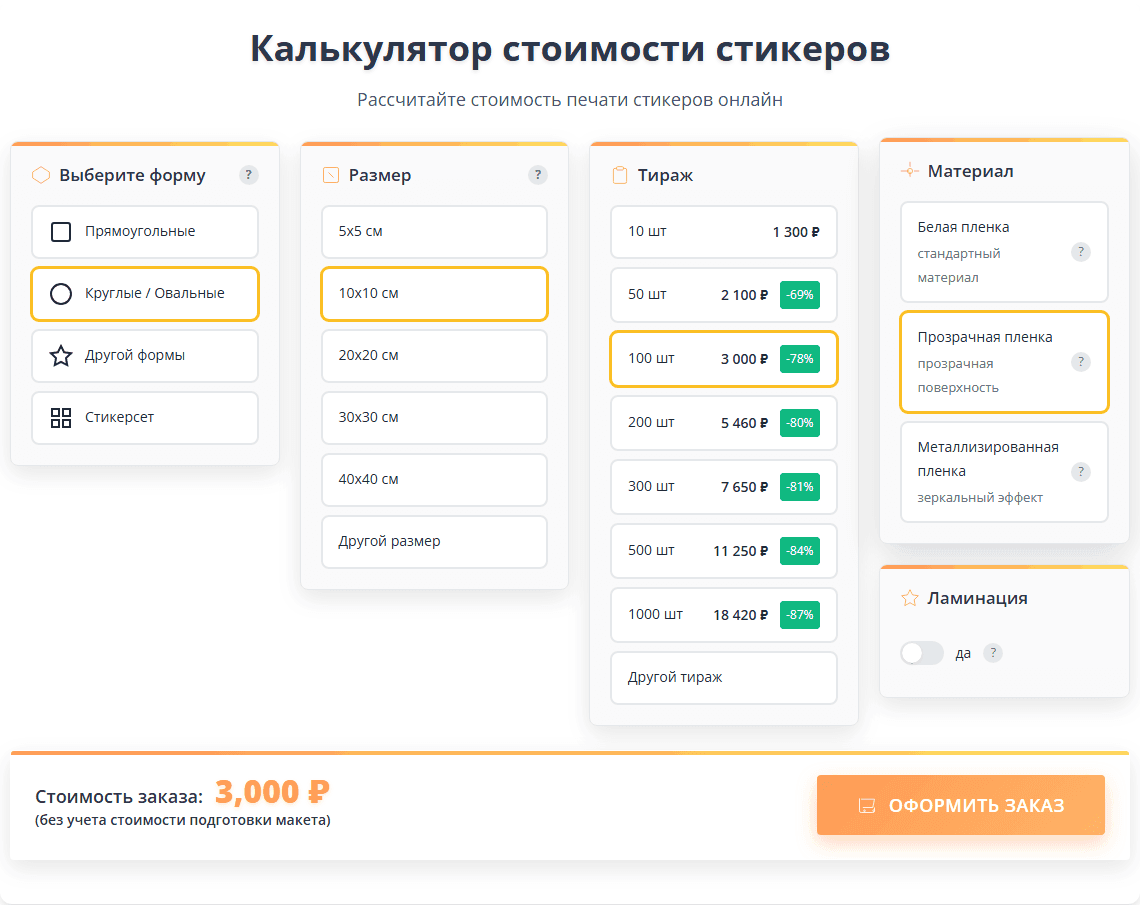Select the 100 шт quantity
The image size is (1140, 905).
(x=723, y=358)
